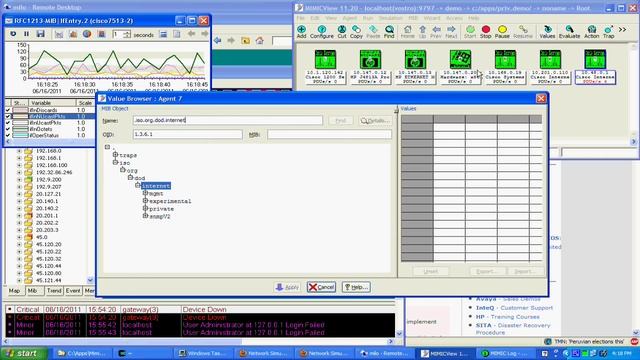Click the save disk icon in trend window

click(40, 34)
